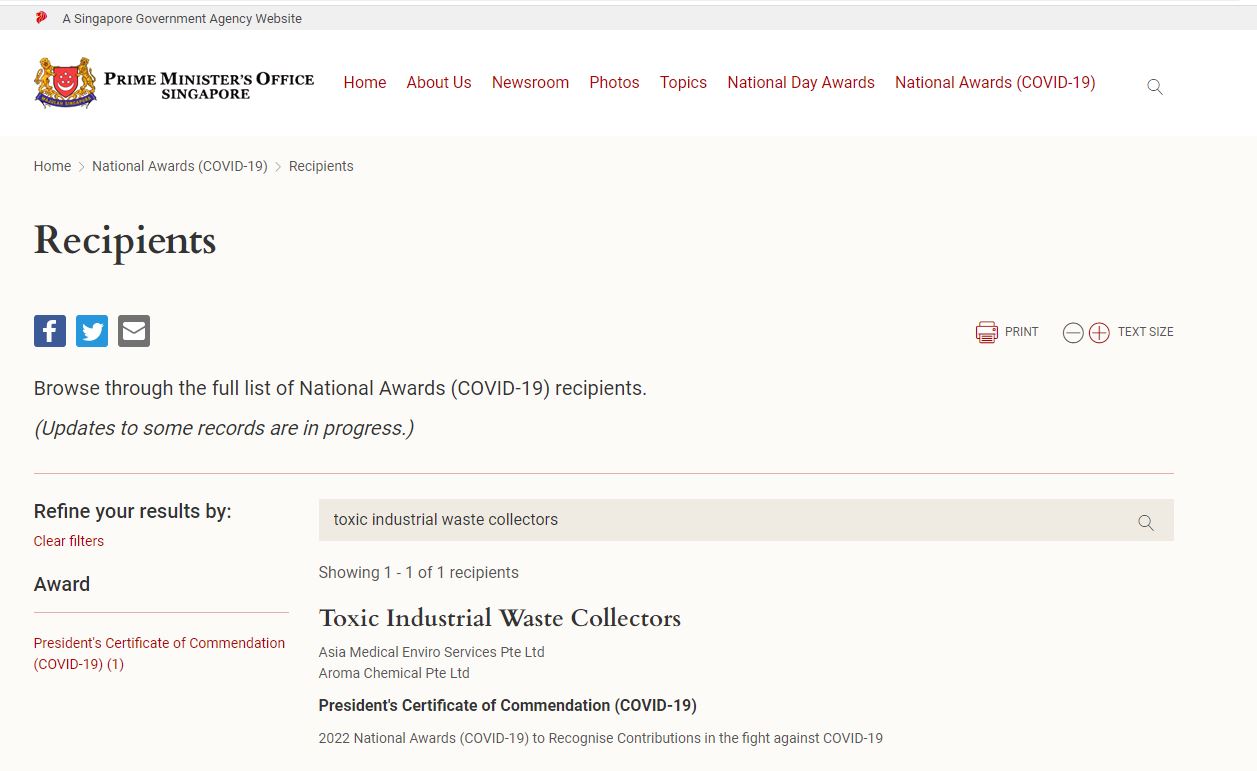Viewport: 1257px width, 771px height.
Task: Open the About Us menu
Action: [439, 83]
